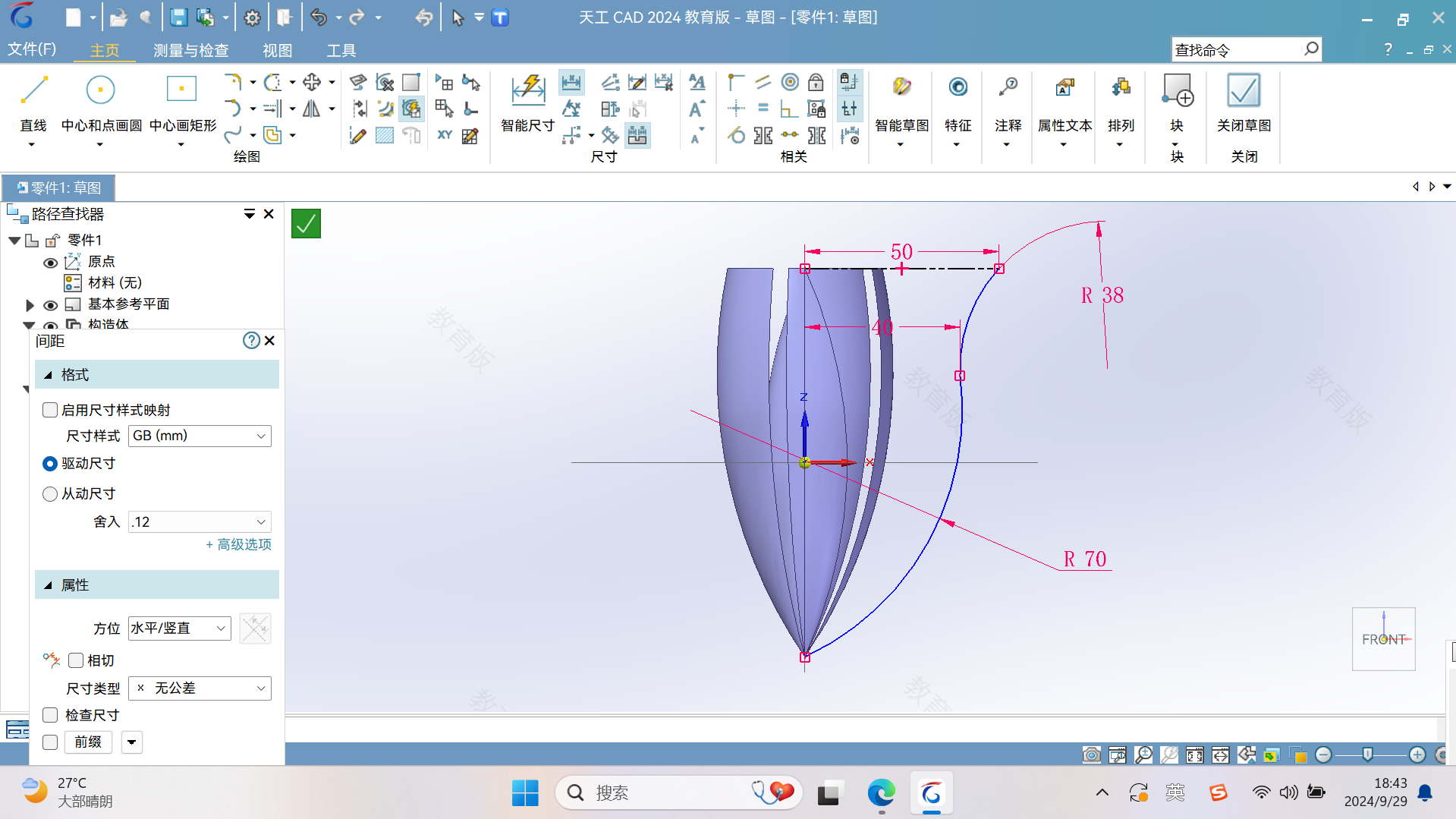Image resolution: width=1456 pixels, height=819 pixels.
Task: Select the 从动尺寸 radio button
Action: click(x=50, y=494)
